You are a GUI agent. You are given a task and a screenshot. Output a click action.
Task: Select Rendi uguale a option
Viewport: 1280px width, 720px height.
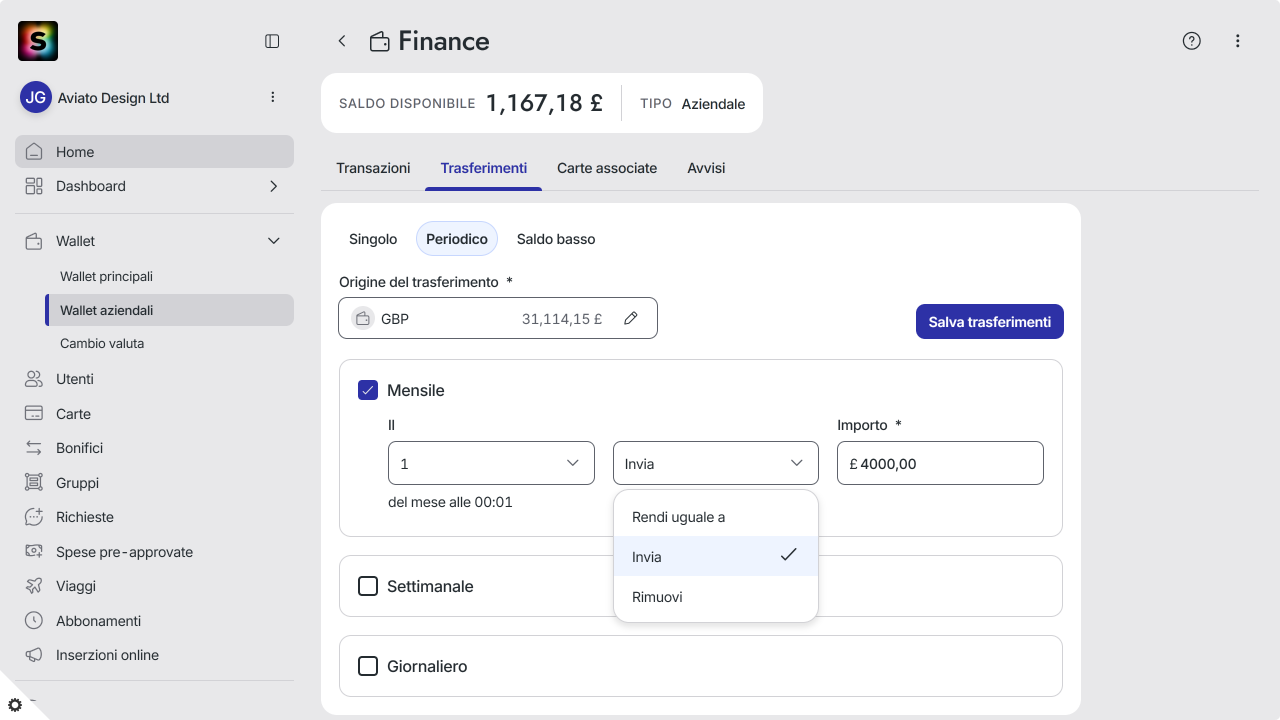point(716,517)
